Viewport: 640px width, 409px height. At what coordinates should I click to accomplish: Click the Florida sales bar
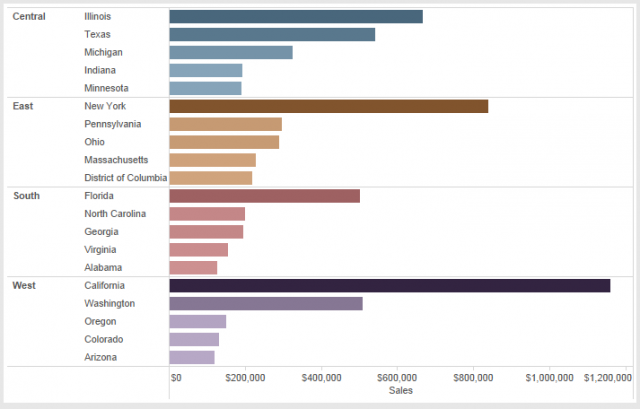pos(264,196)
